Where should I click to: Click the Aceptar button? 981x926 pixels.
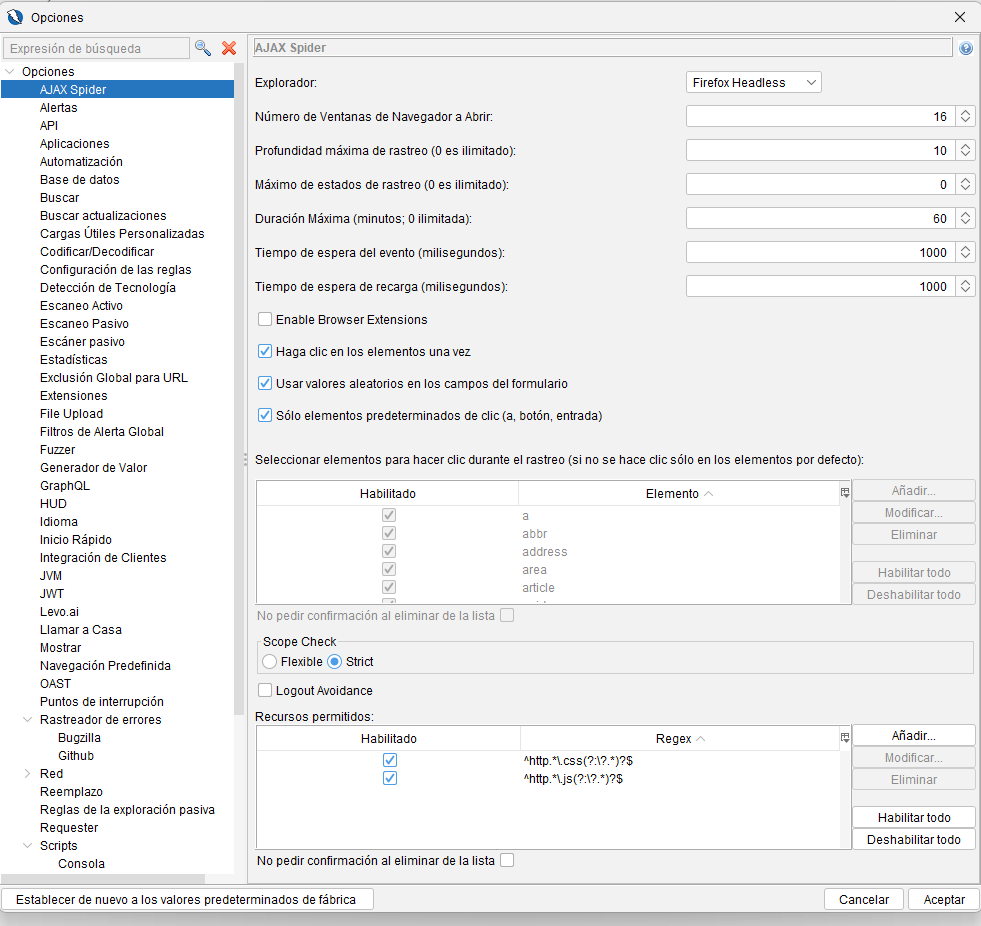click(x=943, y=899)
